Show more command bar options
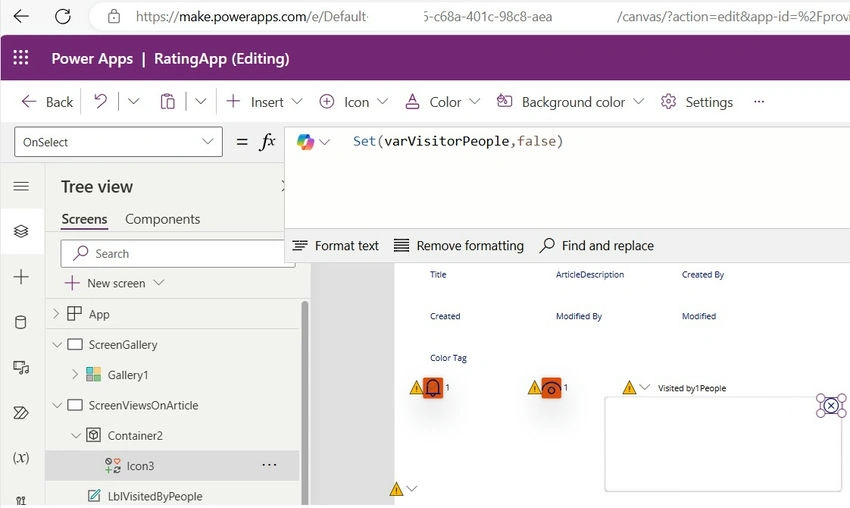 point(759,101)
